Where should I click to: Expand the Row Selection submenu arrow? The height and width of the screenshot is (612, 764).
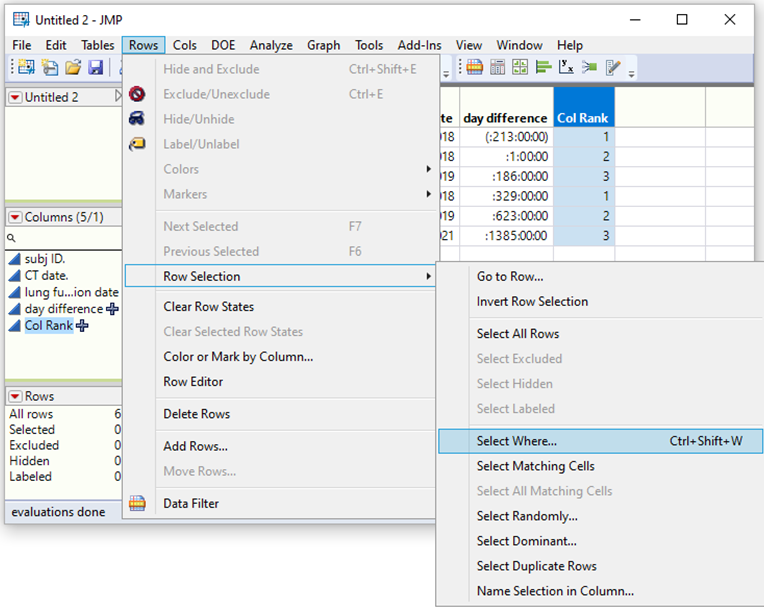coord(428,276)
